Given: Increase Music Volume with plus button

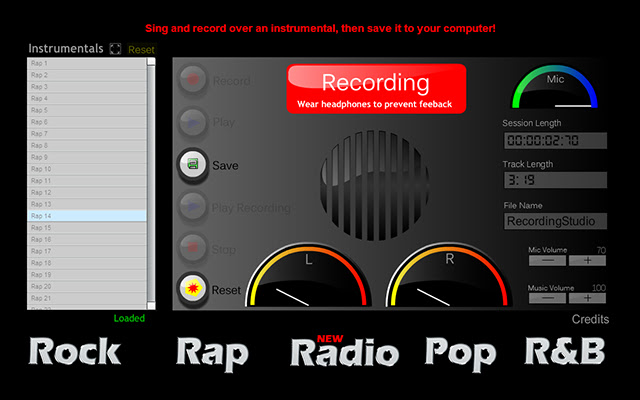Looking at the screenshot, I should point(587,298).
